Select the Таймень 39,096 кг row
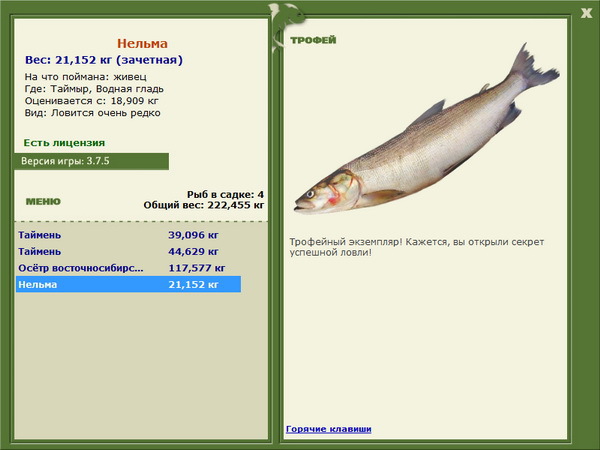600x450 pixels. click(129, 235)
